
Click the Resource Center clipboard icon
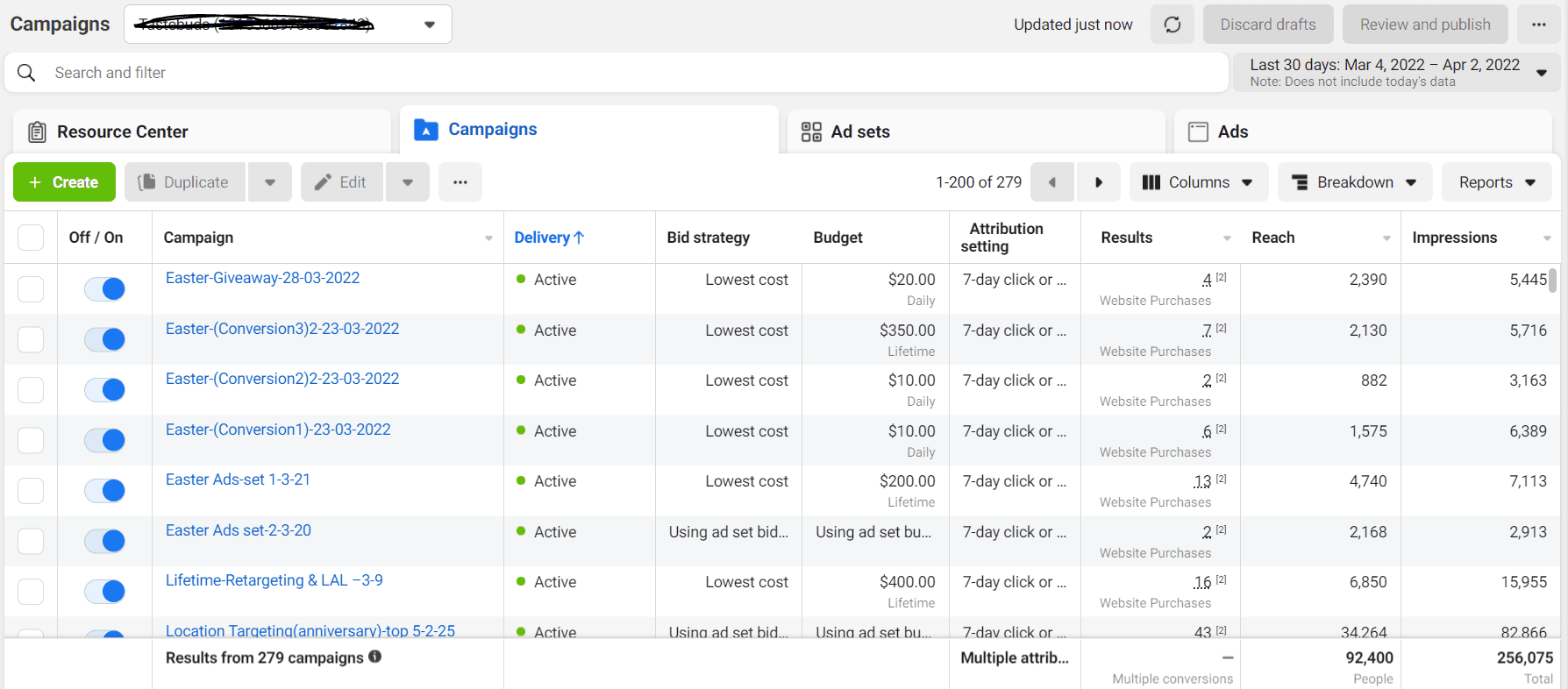(x=37, y=131)
